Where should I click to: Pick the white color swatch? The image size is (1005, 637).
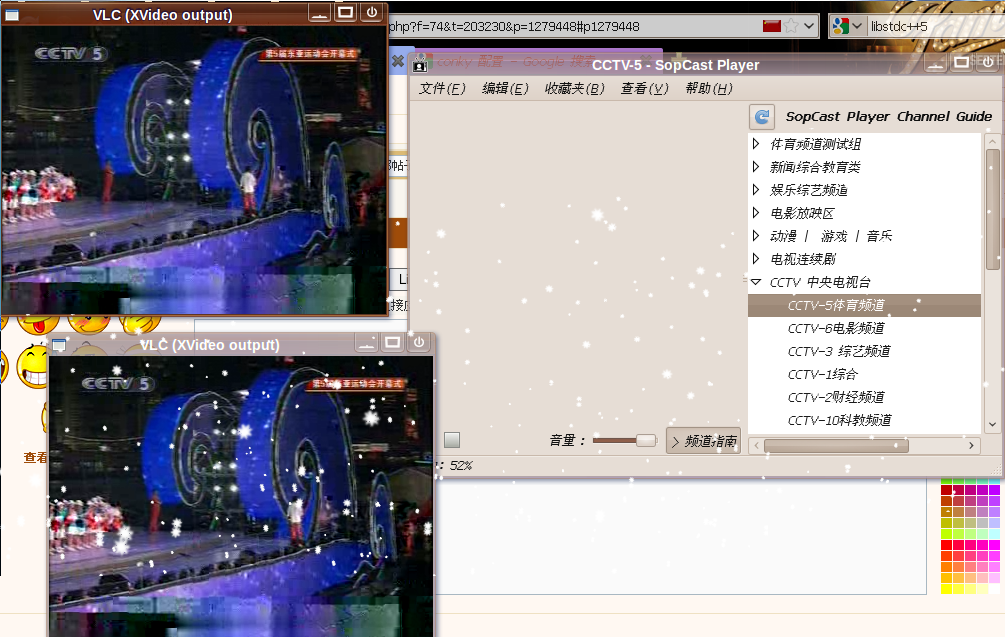994,590
